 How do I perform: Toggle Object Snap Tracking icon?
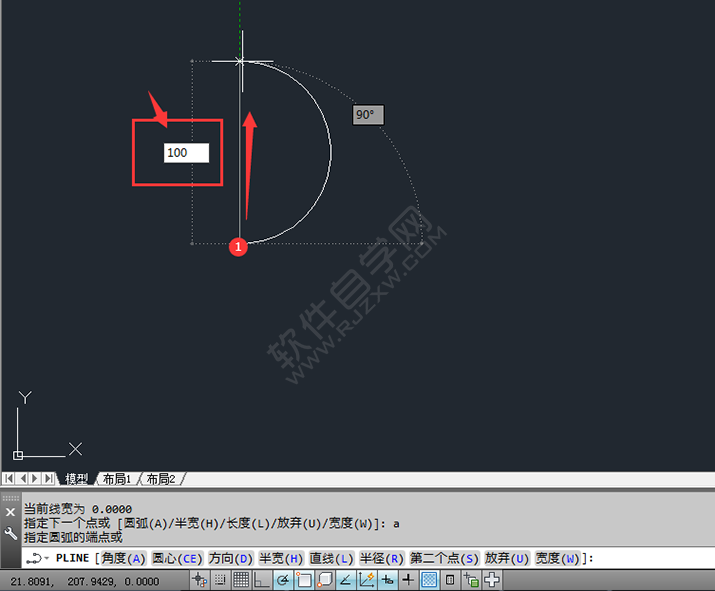[x=346, y=580]
